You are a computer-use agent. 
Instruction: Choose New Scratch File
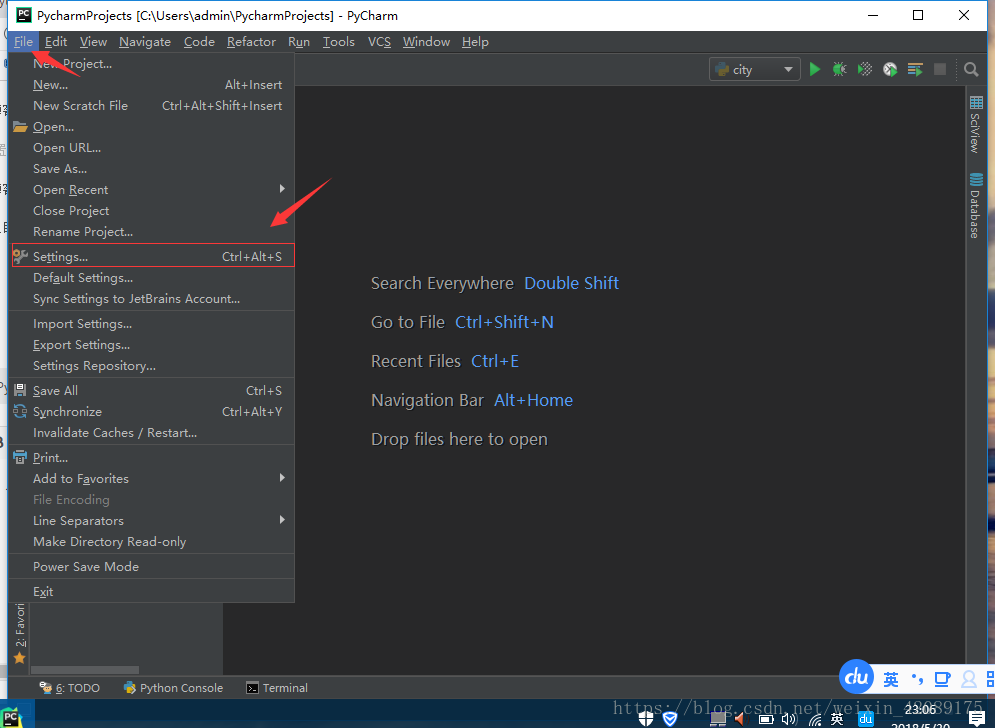[152, 106]
